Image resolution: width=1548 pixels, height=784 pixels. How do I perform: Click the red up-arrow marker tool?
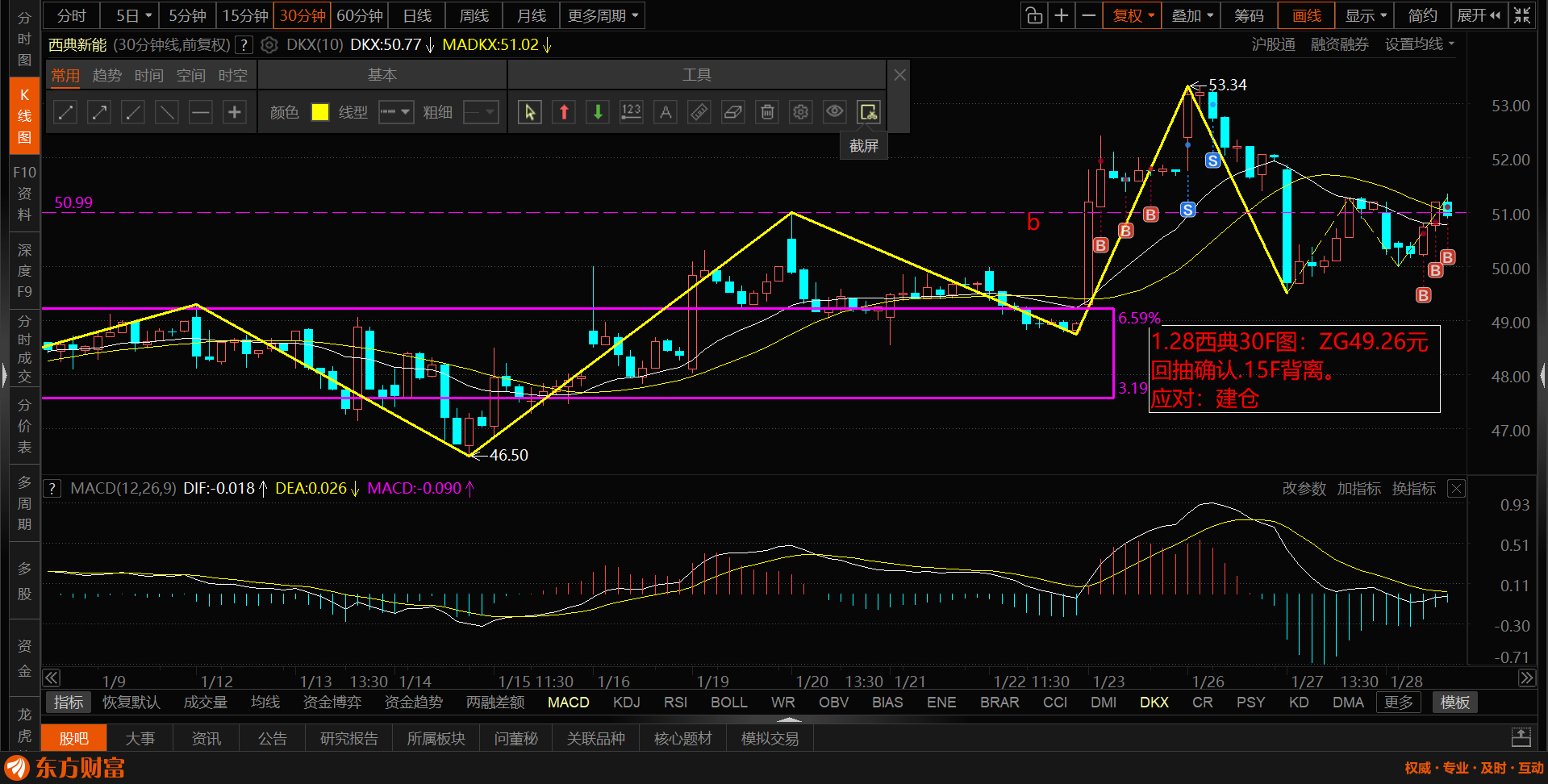pyautogui.click(x=564, y=112)
